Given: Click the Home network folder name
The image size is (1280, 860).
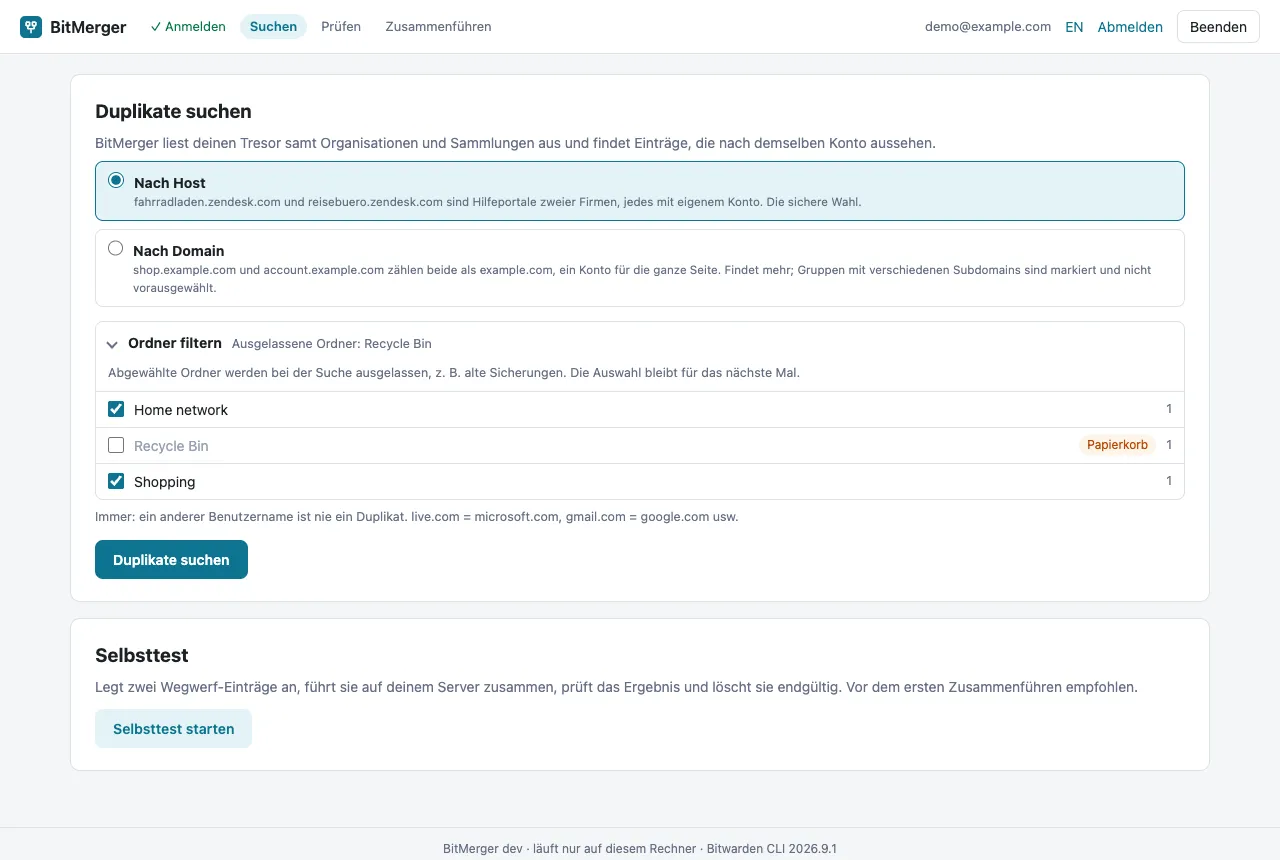Looking at the screenshot, I should tap(181, 410).
